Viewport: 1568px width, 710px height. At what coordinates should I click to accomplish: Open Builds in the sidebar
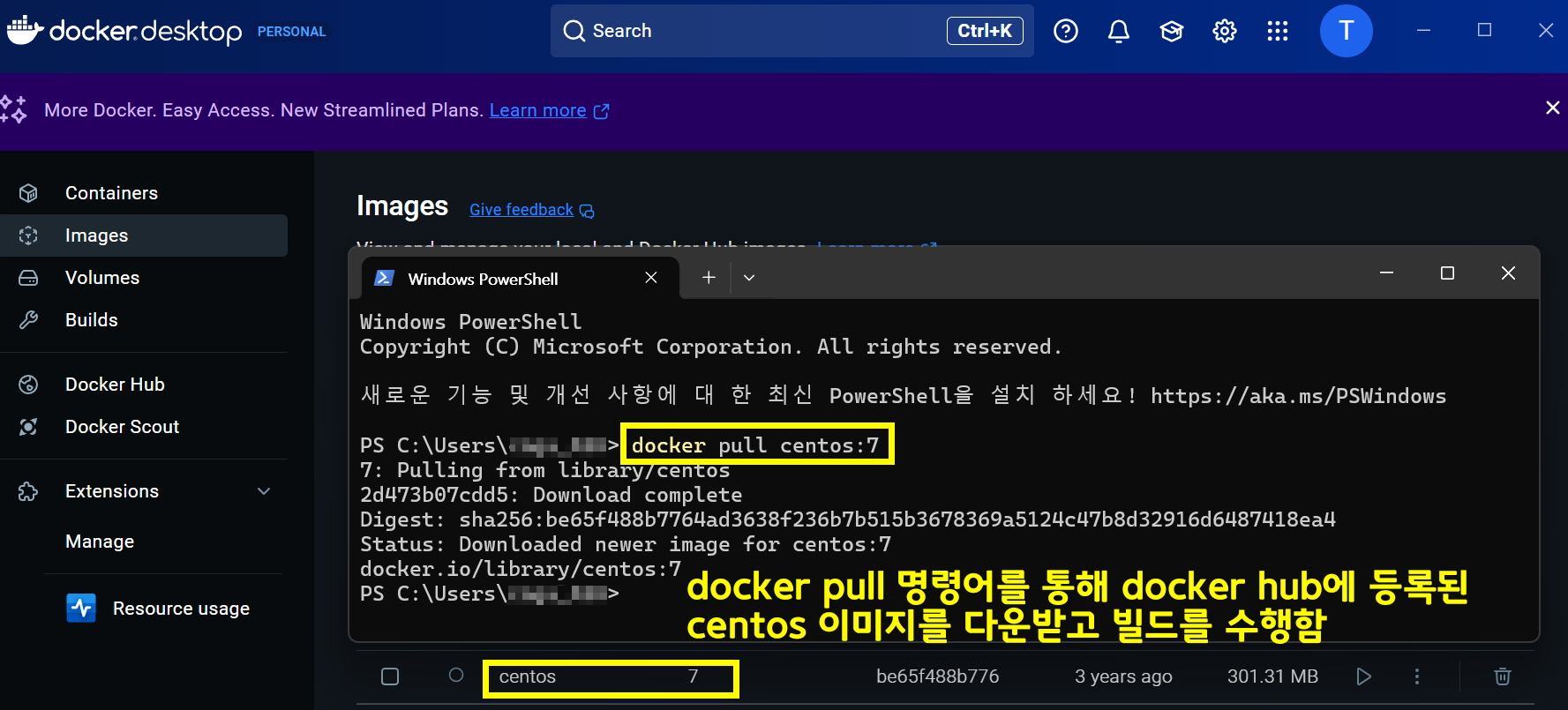pyautogui.click(x=144, y=320)
